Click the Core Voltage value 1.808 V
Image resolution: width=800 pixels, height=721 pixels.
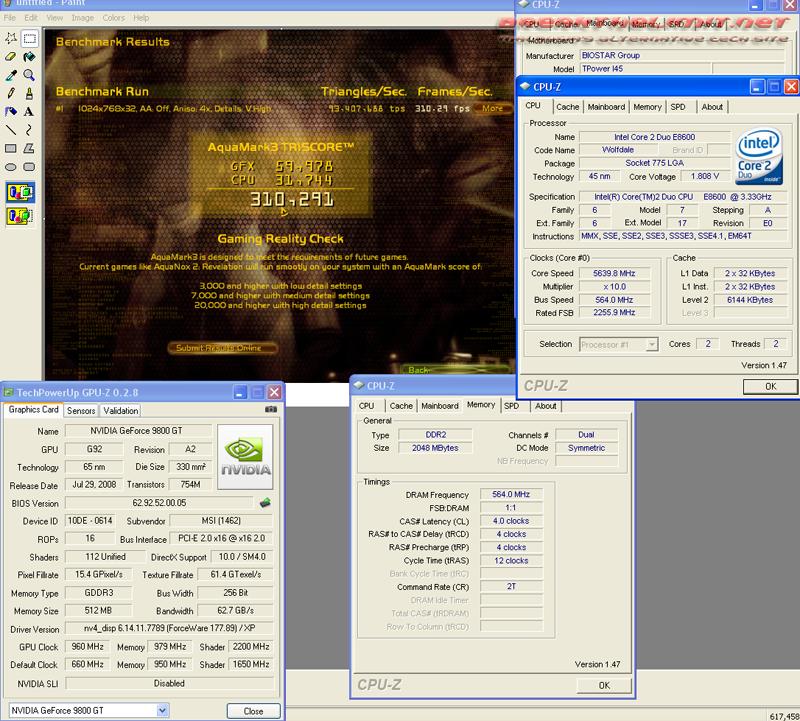pyautogui.click(x=705, y=177)
